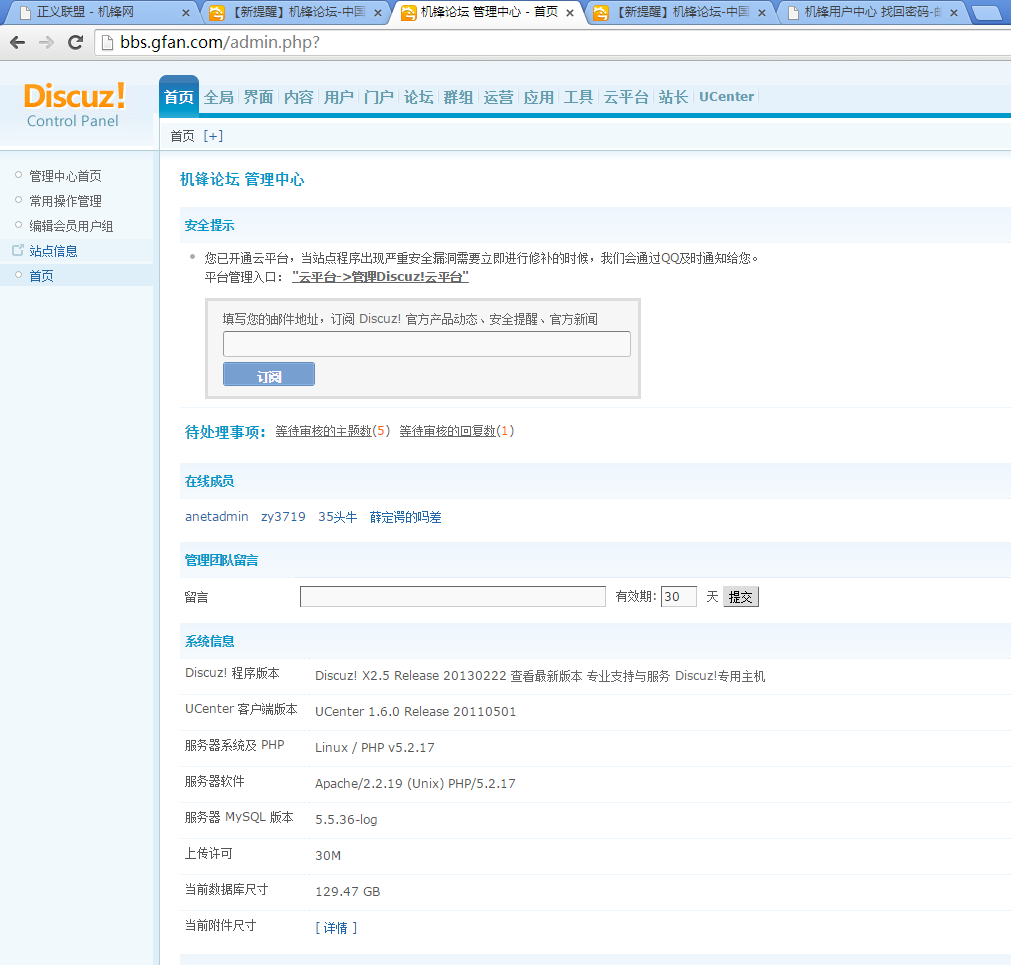Switch to 机锋用户中心 找回密码 tab
The width and height of the screenshot is (1011, 965).
(x=872, y=12)
